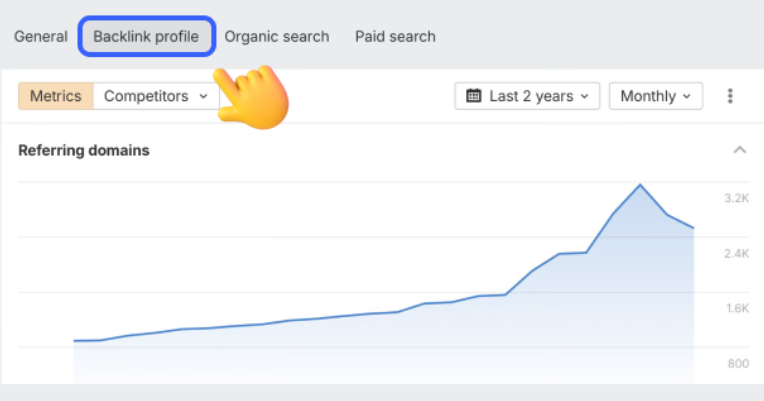This screenshot has width=764, height=401.
Task: Click the 3.2K axis label
Action: pyautogui.click(x=736, y=198)
